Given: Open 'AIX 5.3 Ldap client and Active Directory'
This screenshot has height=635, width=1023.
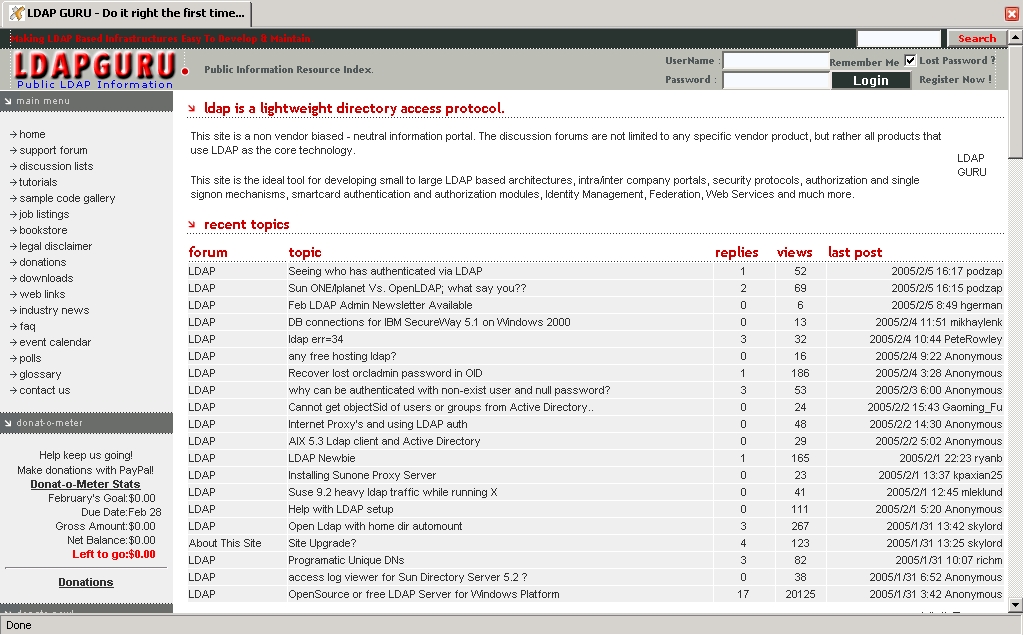Looking at the screenshot, I should [x=384, y=441].
